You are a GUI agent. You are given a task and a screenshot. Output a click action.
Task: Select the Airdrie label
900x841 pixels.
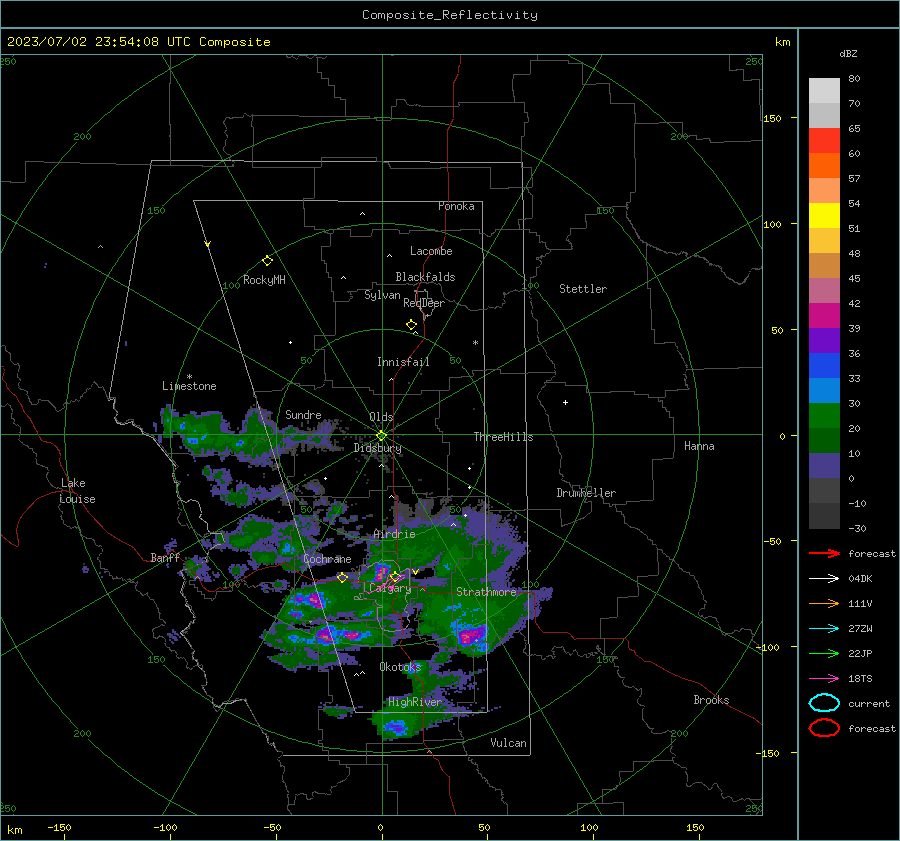[x=394, y=534]
